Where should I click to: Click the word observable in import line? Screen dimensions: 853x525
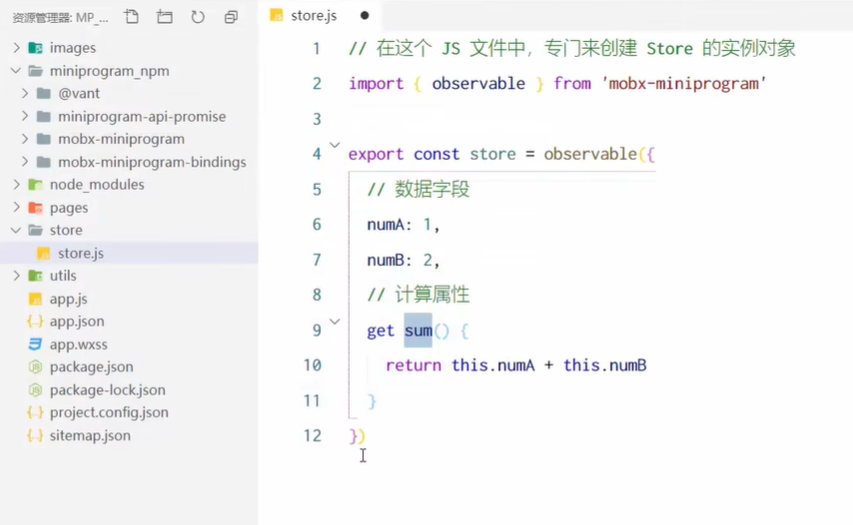(x=479, y=84)
